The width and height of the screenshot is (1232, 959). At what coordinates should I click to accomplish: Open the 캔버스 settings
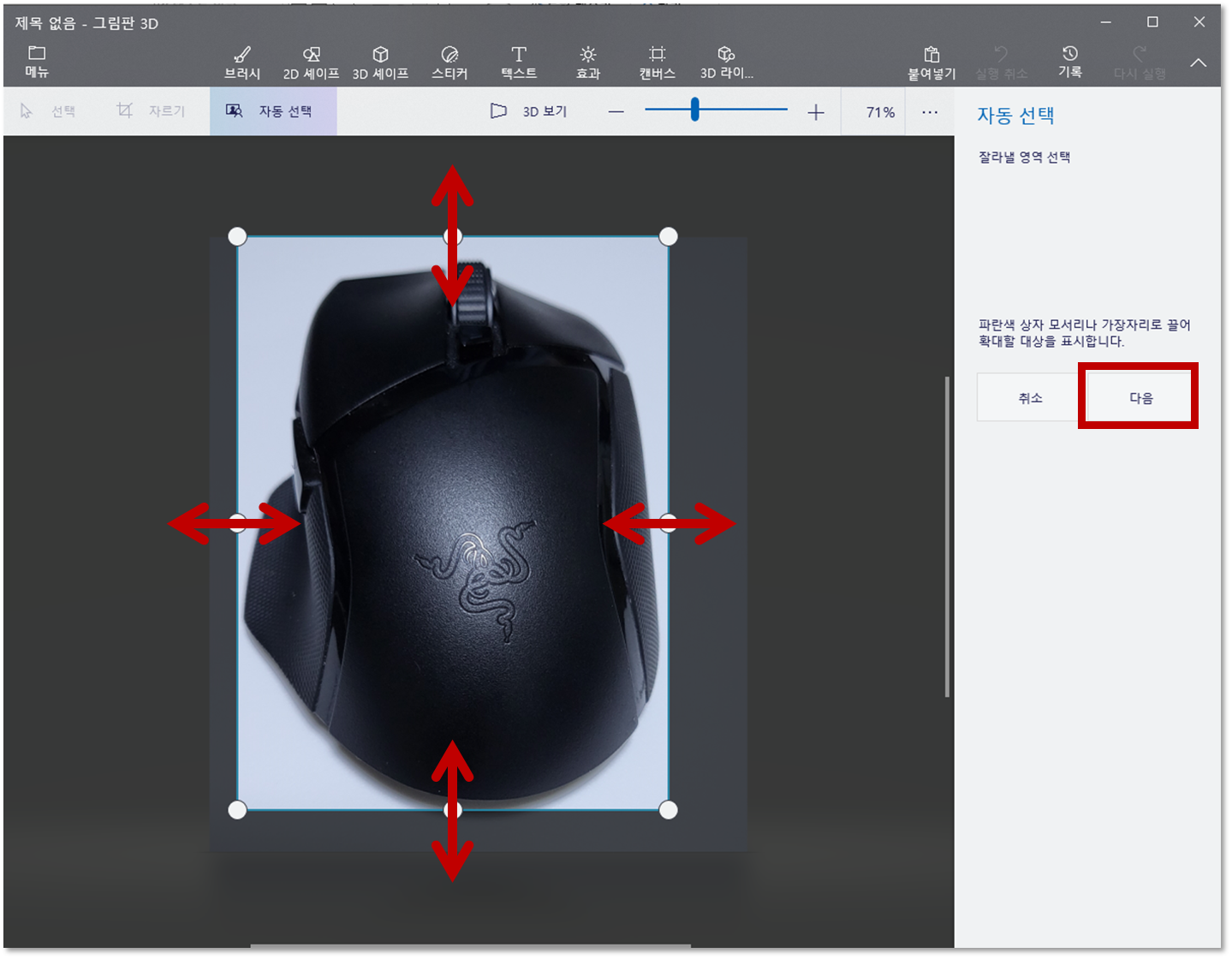[x=658, y=63]
